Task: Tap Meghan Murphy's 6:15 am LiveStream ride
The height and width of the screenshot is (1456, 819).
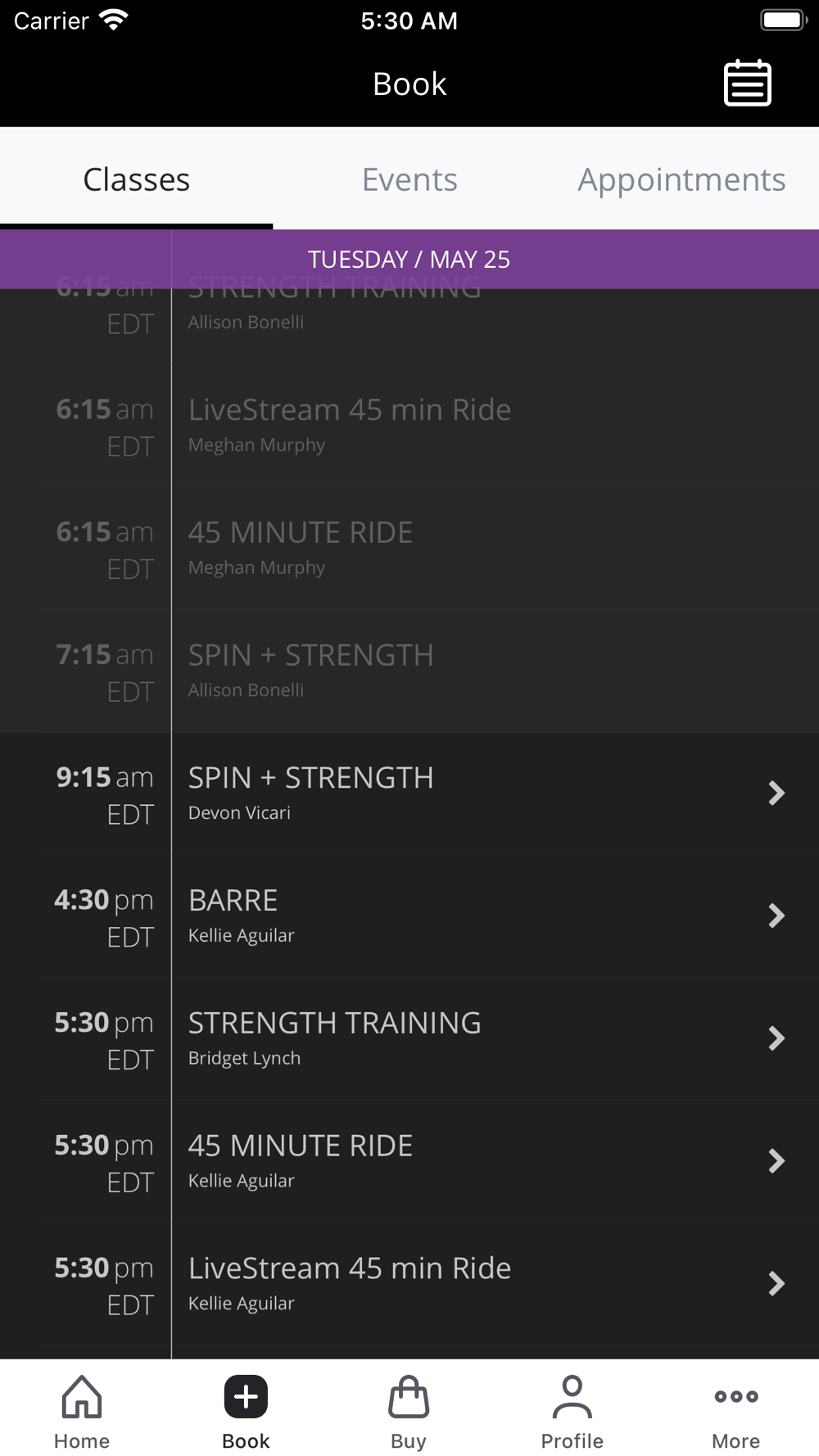Action: [x=350, y=424]
